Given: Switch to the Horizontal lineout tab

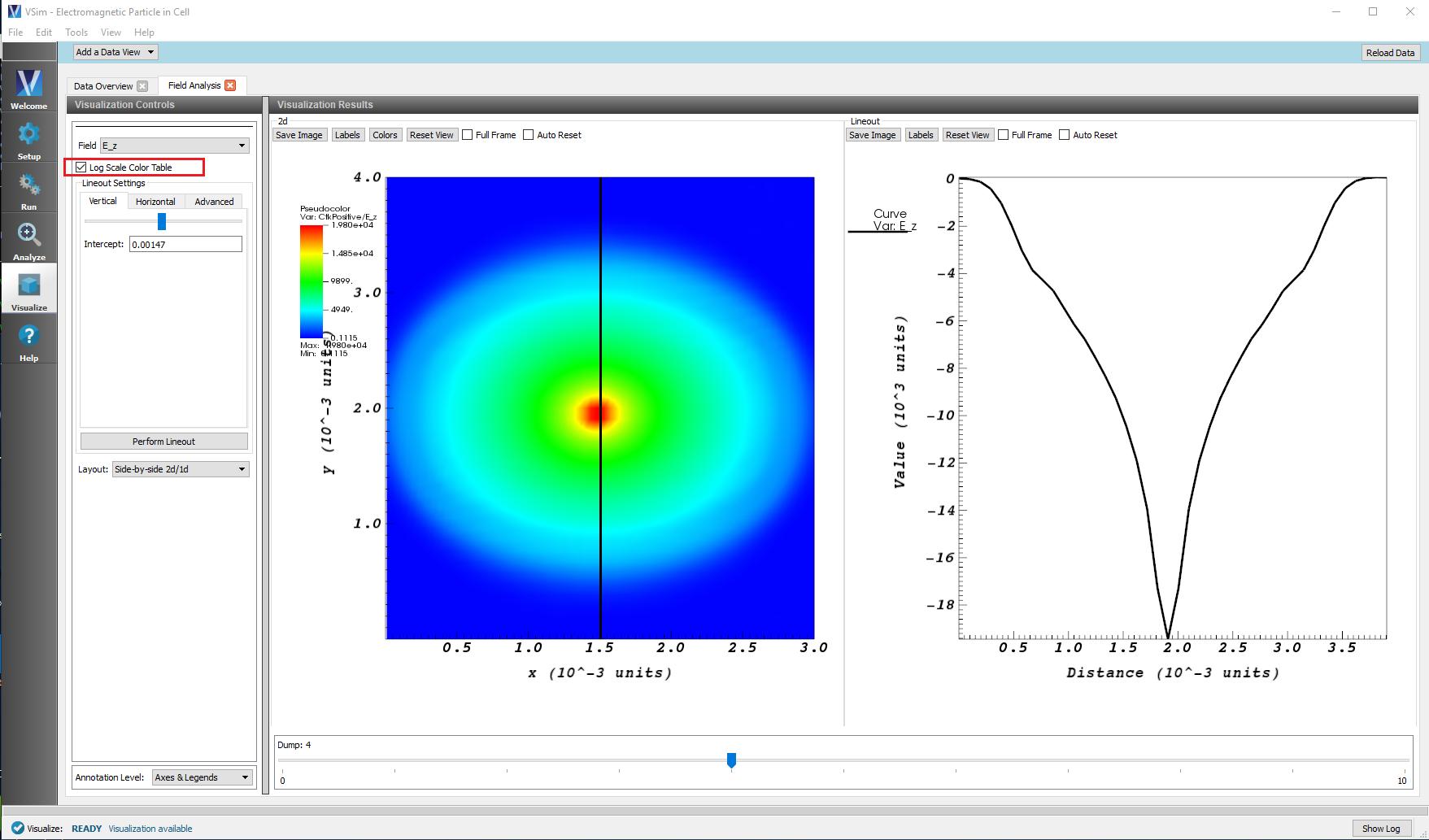Looking at the screenshot, I should click(155, 202).
